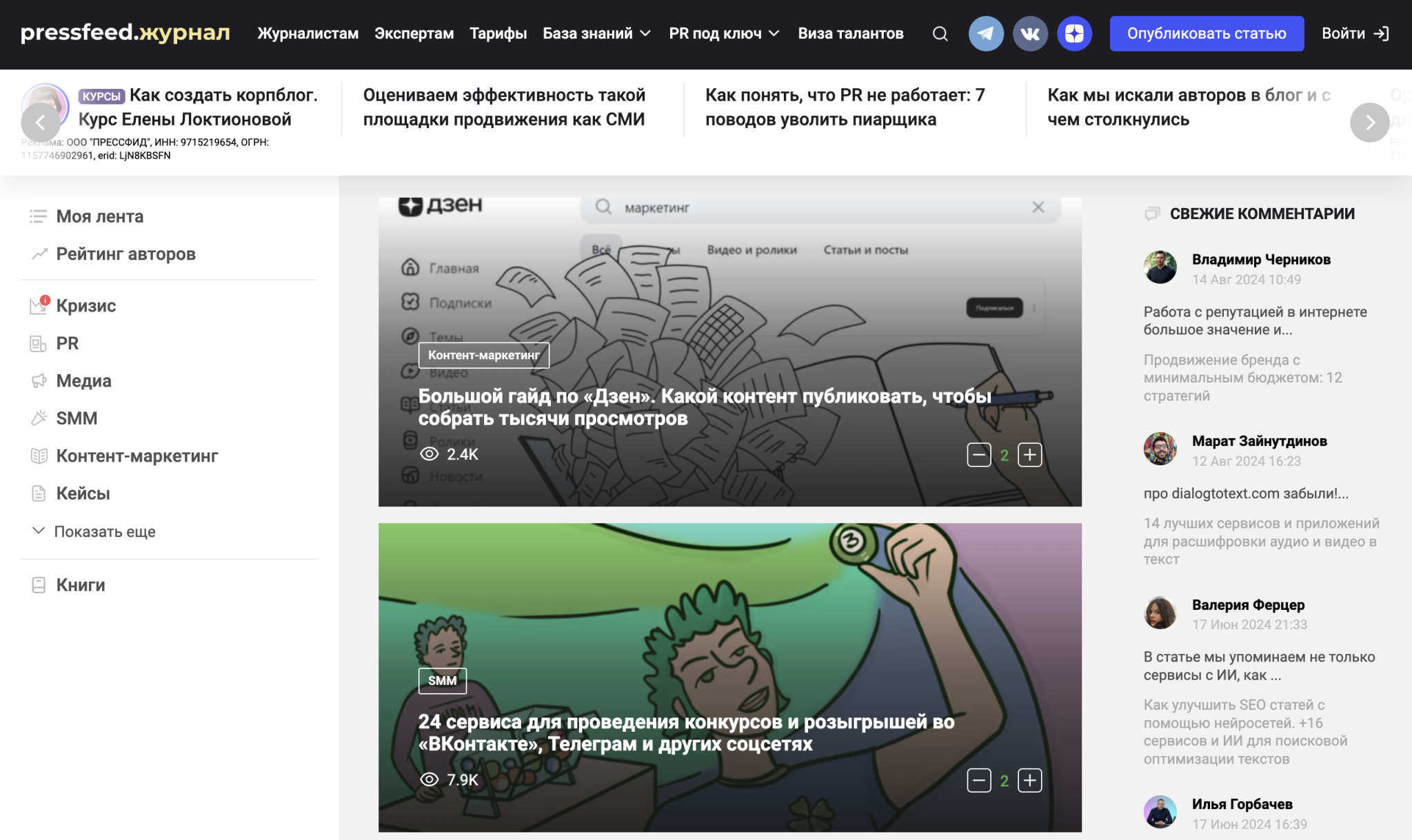Click Войти to log in
Image resolution: width=1412 pixels, height=840 pixels.
click(1354, 34)
